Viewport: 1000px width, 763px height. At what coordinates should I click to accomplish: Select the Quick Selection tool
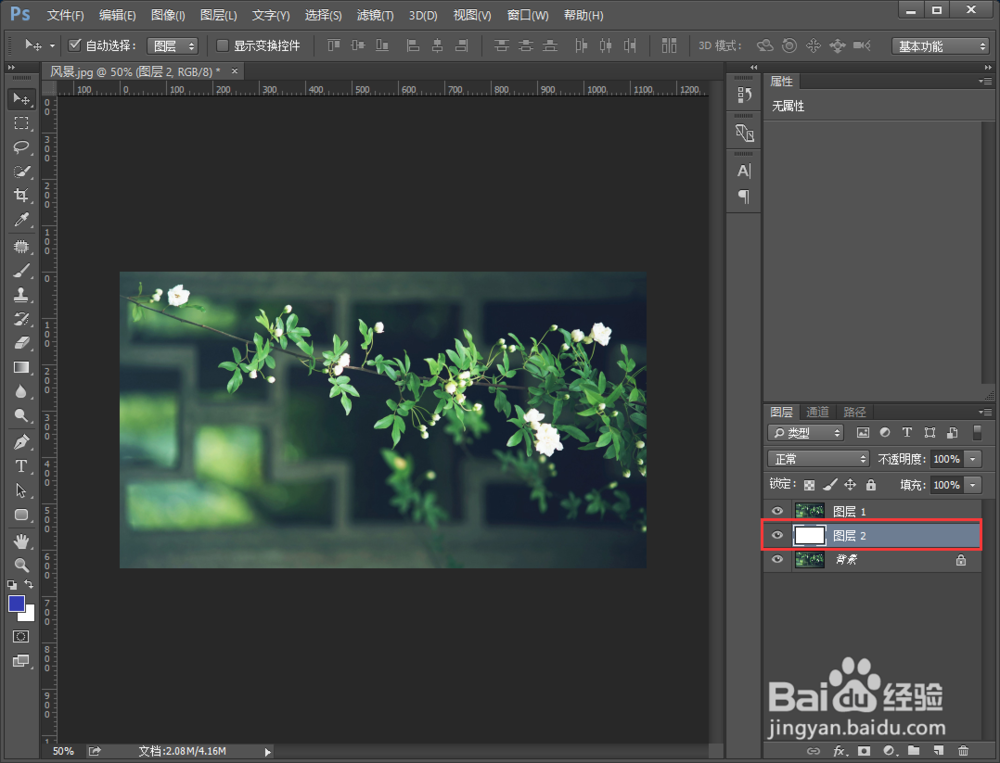click(x=21, y=172)
